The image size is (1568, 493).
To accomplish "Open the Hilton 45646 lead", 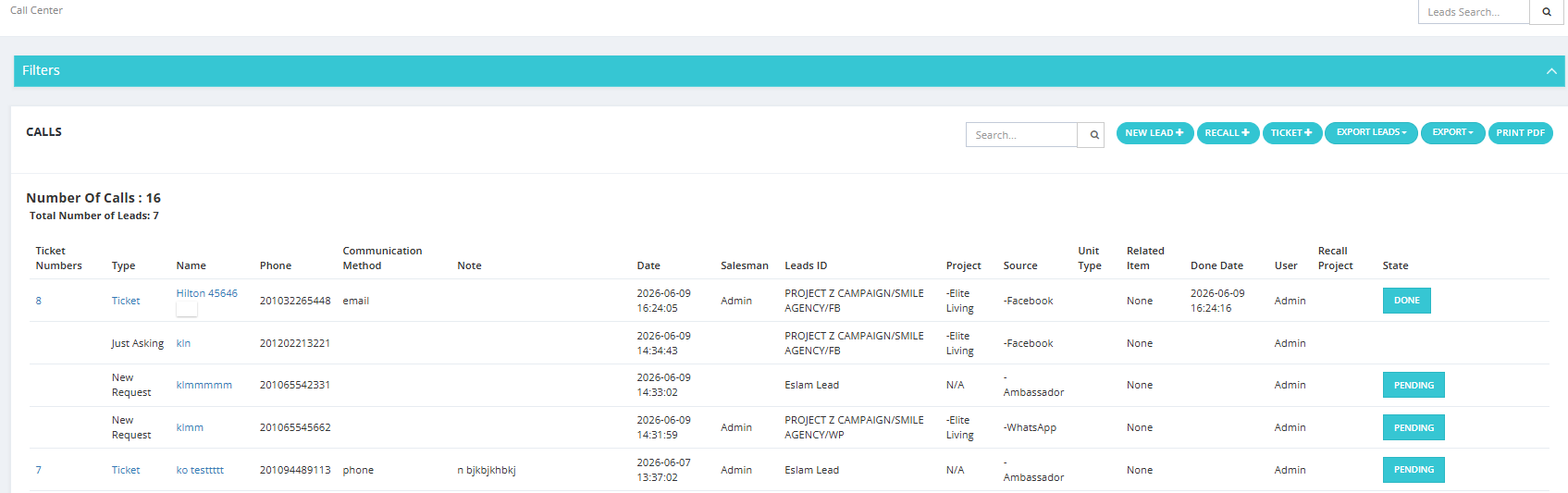I will point(207,293).
